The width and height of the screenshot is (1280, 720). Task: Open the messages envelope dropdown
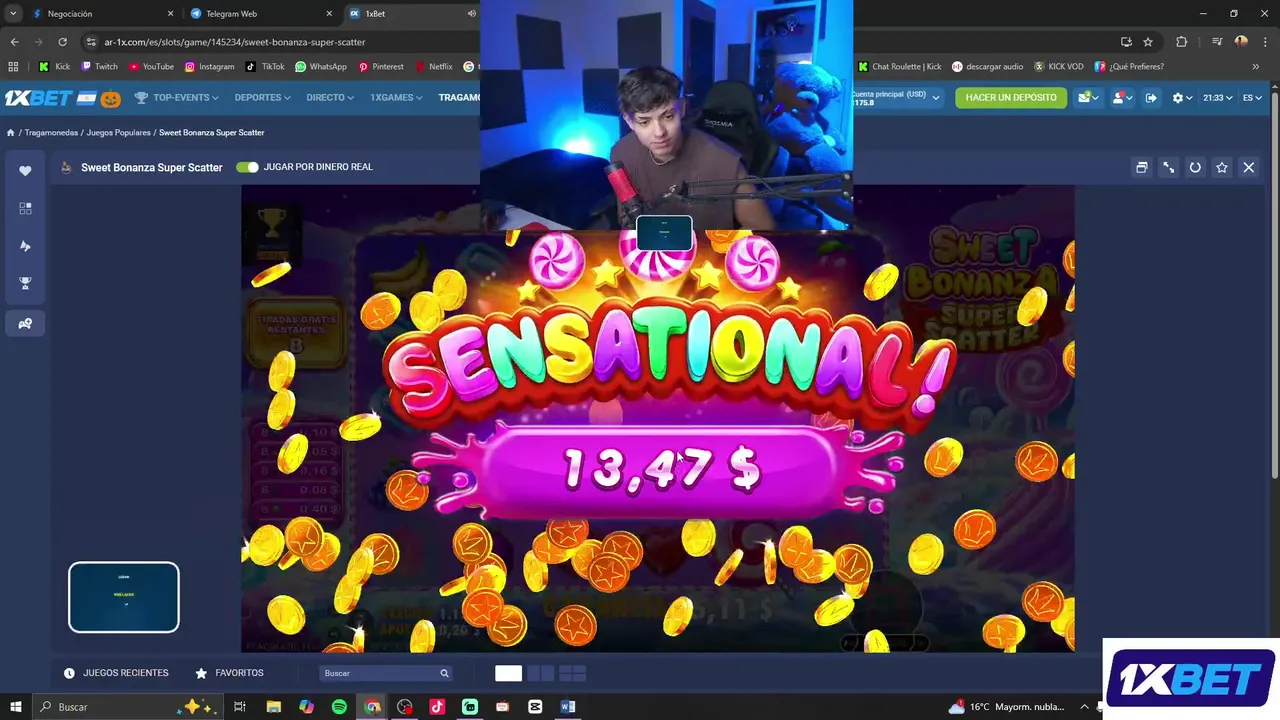pyautogui.click(x=1088, y=98)
